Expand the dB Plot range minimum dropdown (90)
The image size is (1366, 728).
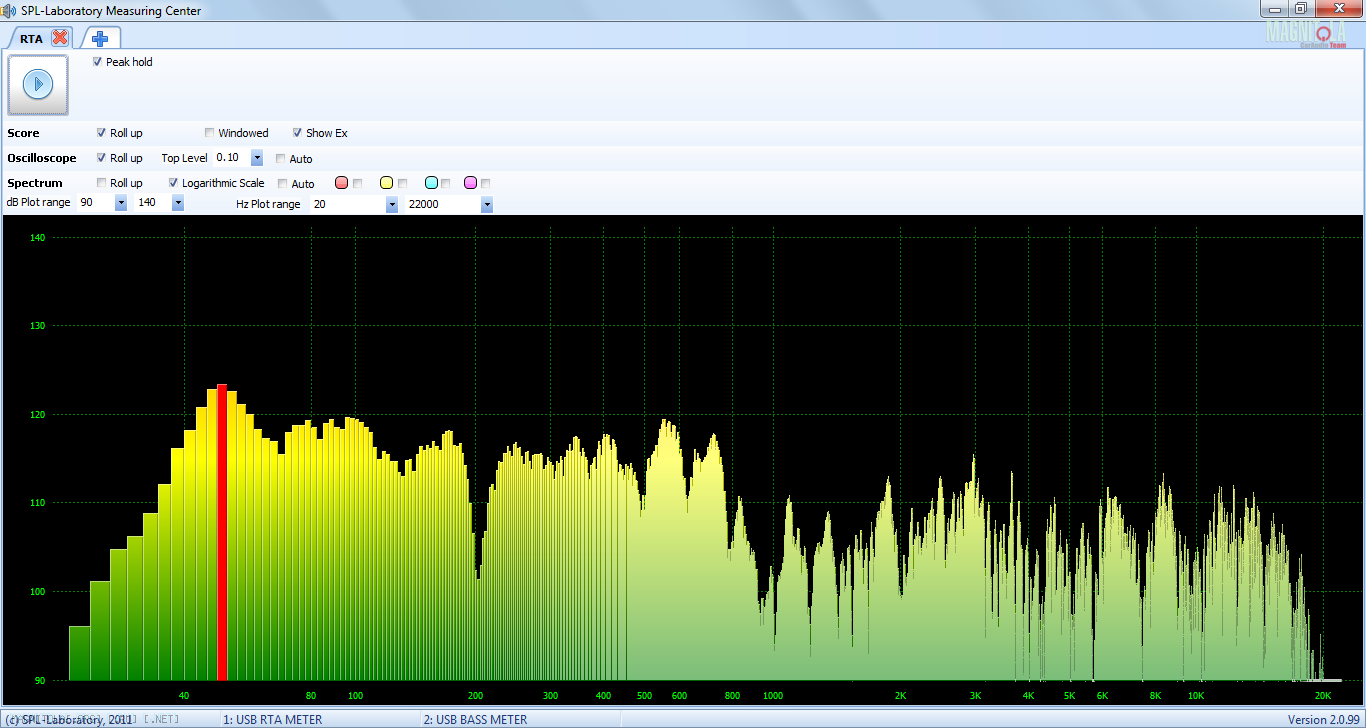[121, 203]
